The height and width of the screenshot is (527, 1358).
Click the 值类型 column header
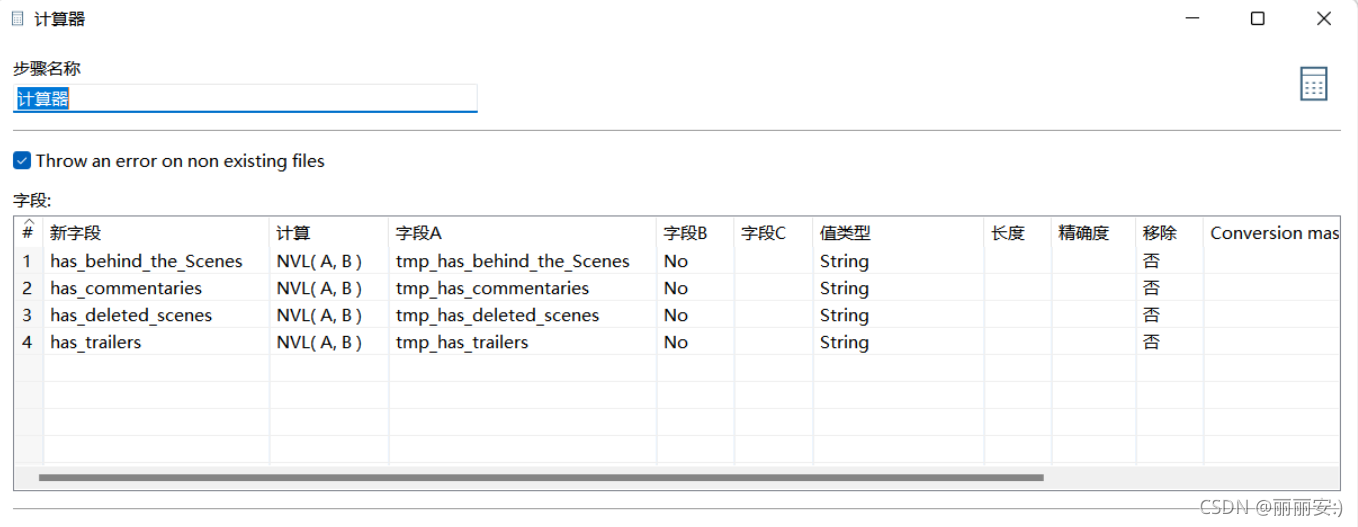coord(898,232)
